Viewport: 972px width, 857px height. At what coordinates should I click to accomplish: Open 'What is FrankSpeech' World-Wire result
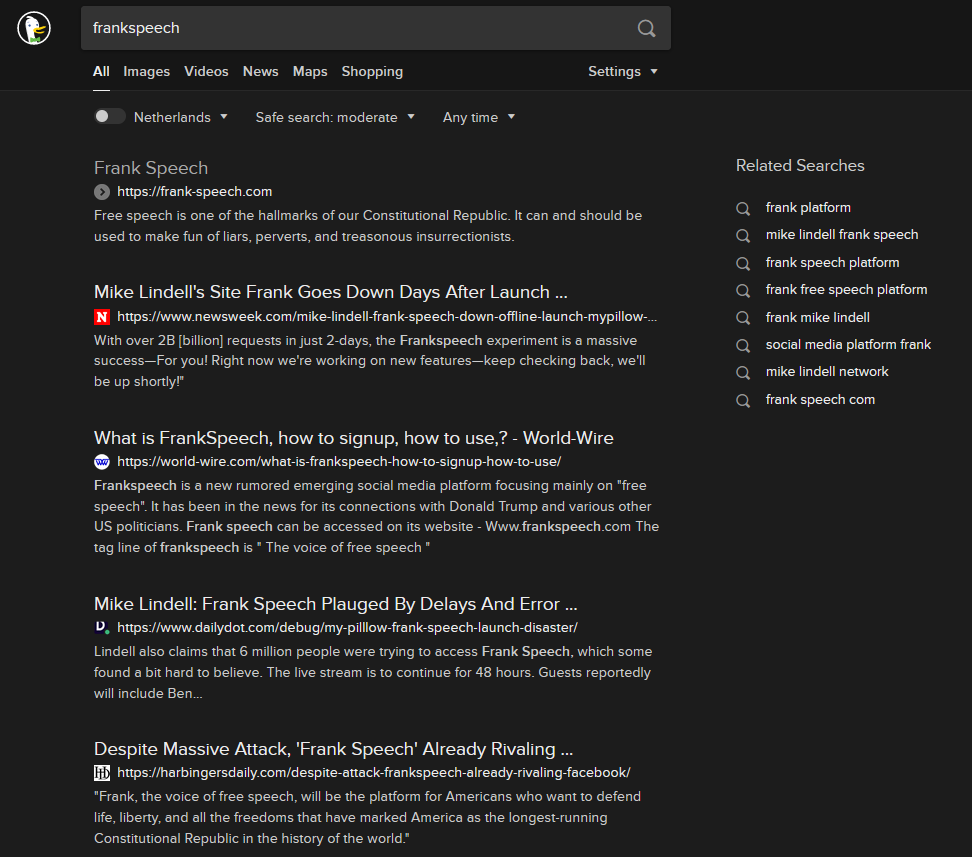coord(354,438)
